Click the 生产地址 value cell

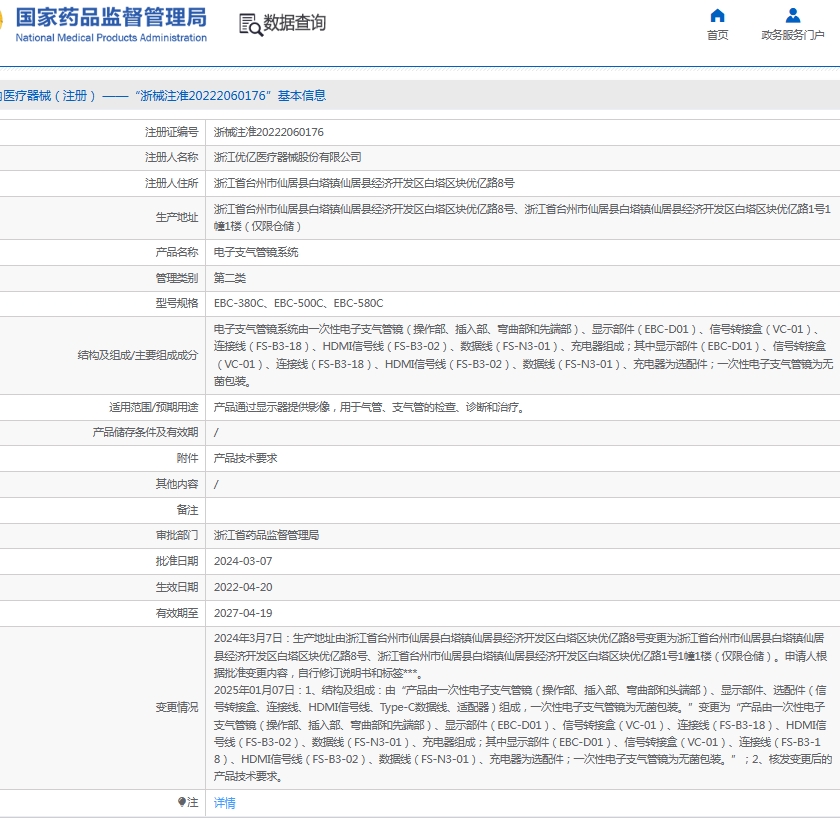522,217
